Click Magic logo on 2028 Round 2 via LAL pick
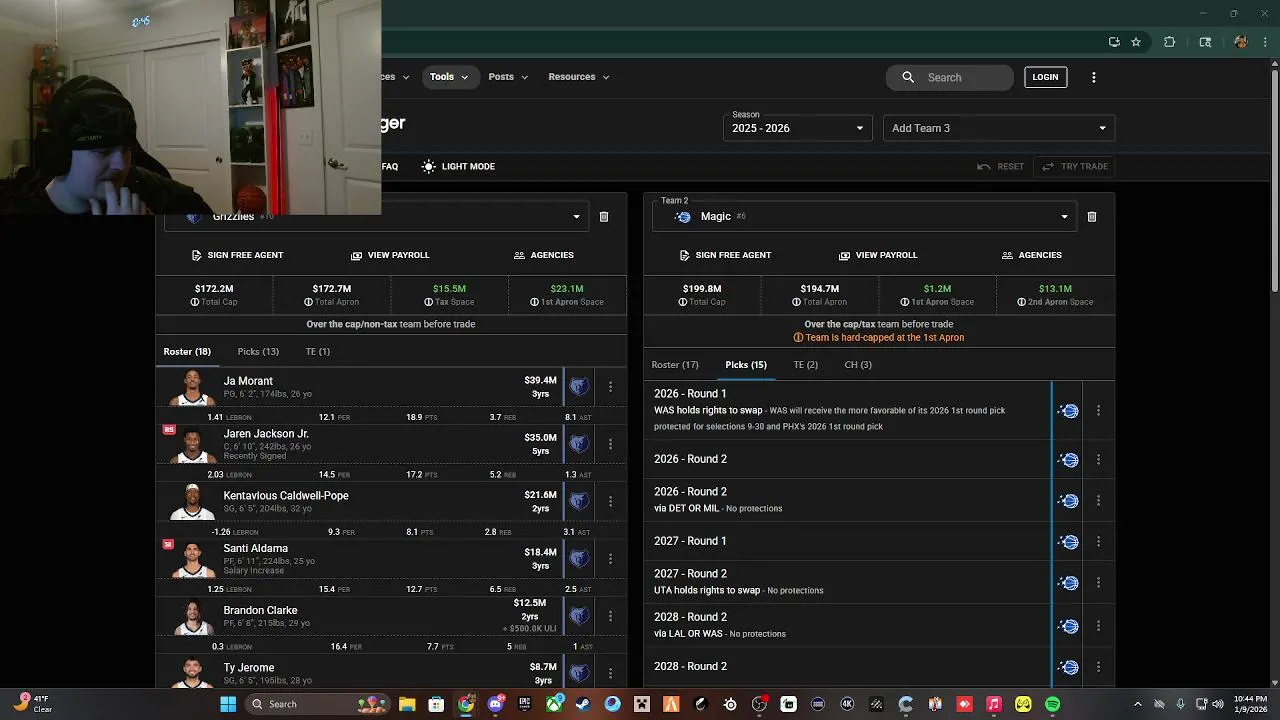This screenshot has width=1280, height=720. tap(1068, 626)
